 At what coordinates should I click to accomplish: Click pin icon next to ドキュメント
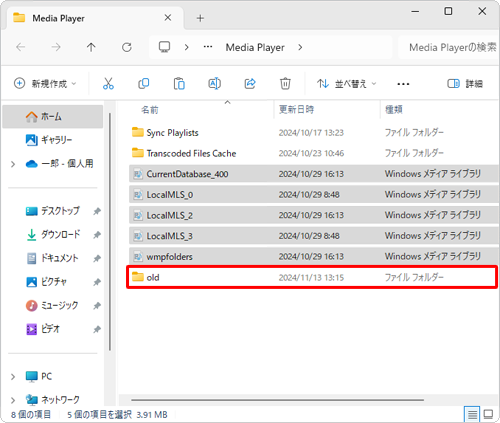97,258
